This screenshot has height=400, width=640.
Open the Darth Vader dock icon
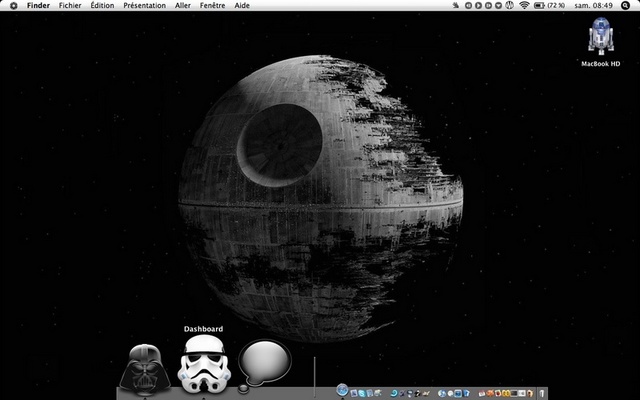tap(144, 370)
